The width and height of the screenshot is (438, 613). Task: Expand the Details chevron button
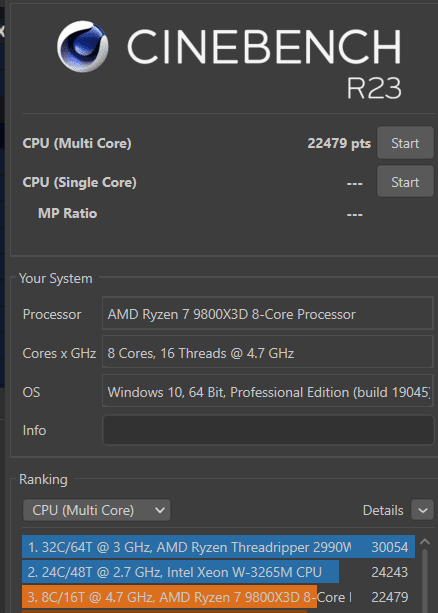pos(423,510)
